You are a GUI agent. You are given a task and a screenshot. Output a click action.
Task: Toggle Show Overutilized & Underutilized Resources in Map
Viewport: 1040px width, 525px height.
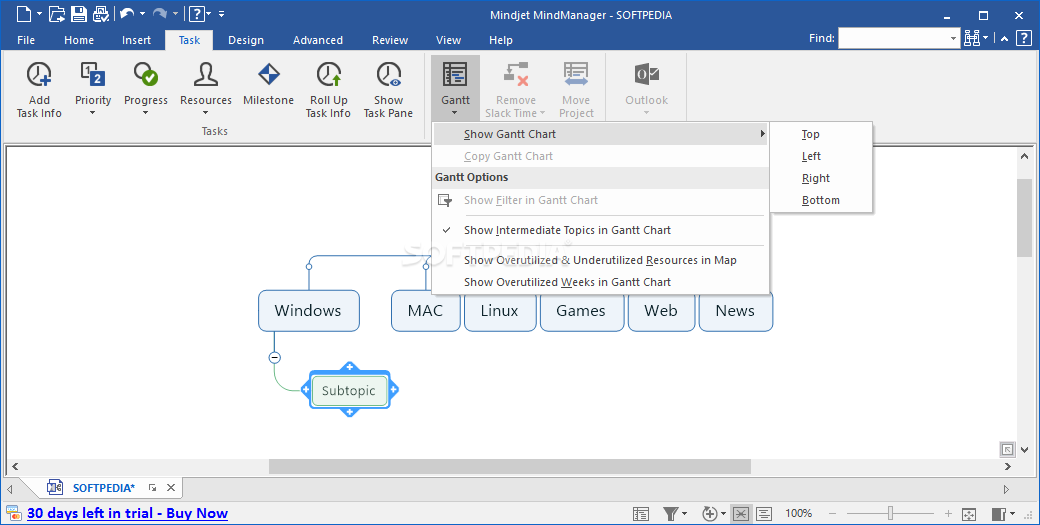point(600,260)
